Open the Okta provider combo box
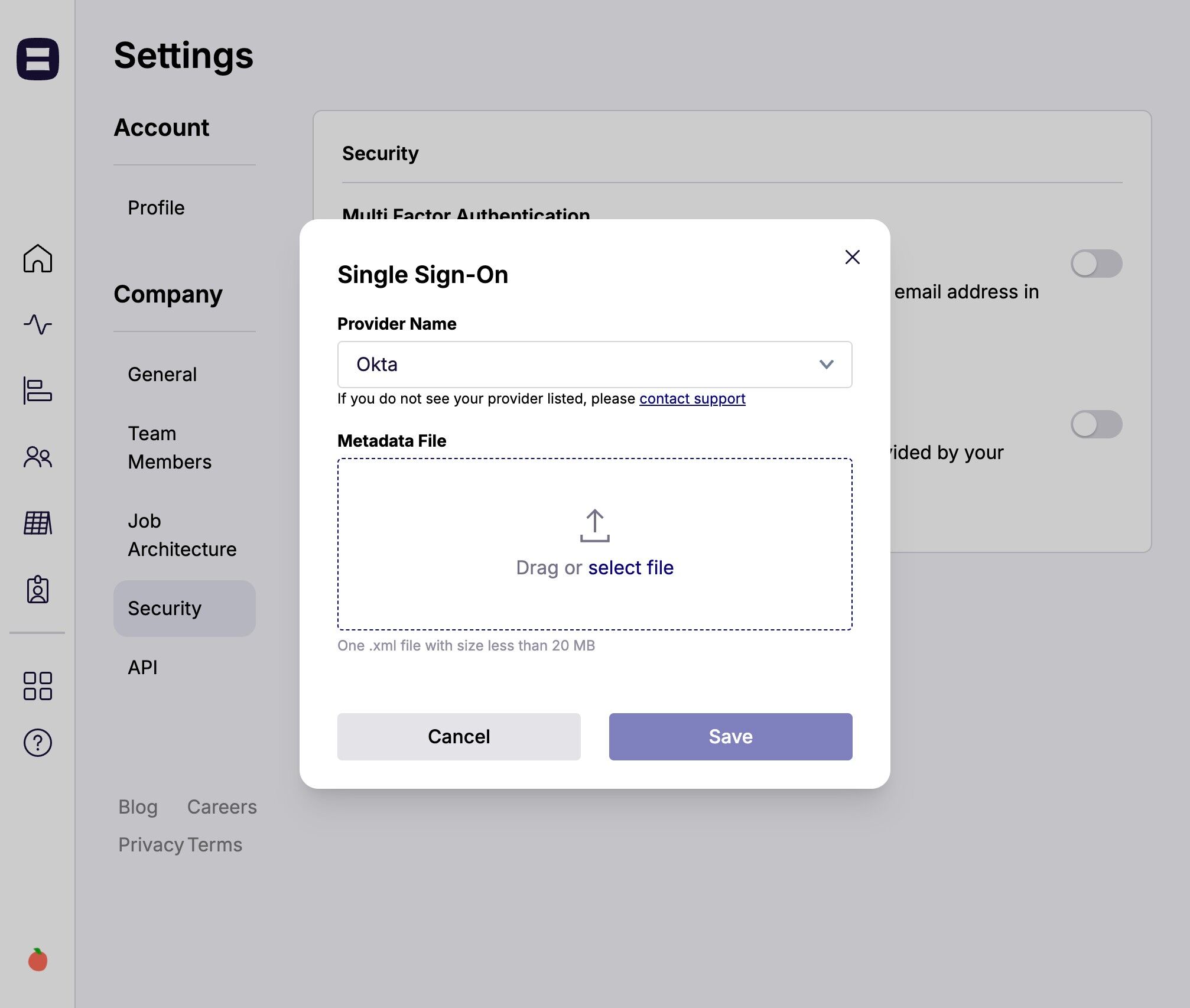Viewport: 1190px width, 1008px height. pos(594,365)
